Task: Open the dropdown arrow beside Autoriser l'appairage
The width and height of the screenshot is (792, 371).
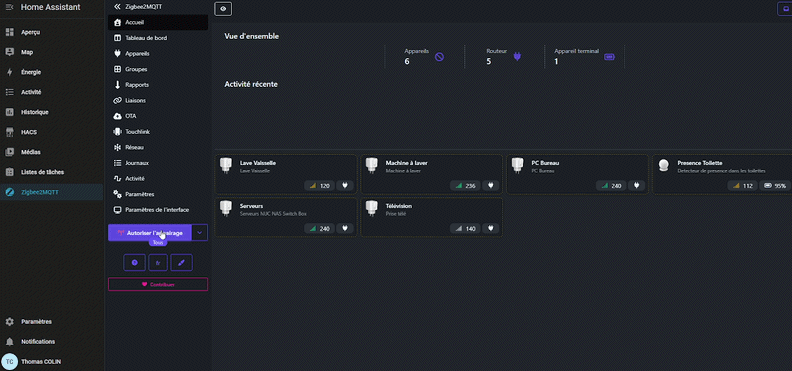Action: coord(200,233)
